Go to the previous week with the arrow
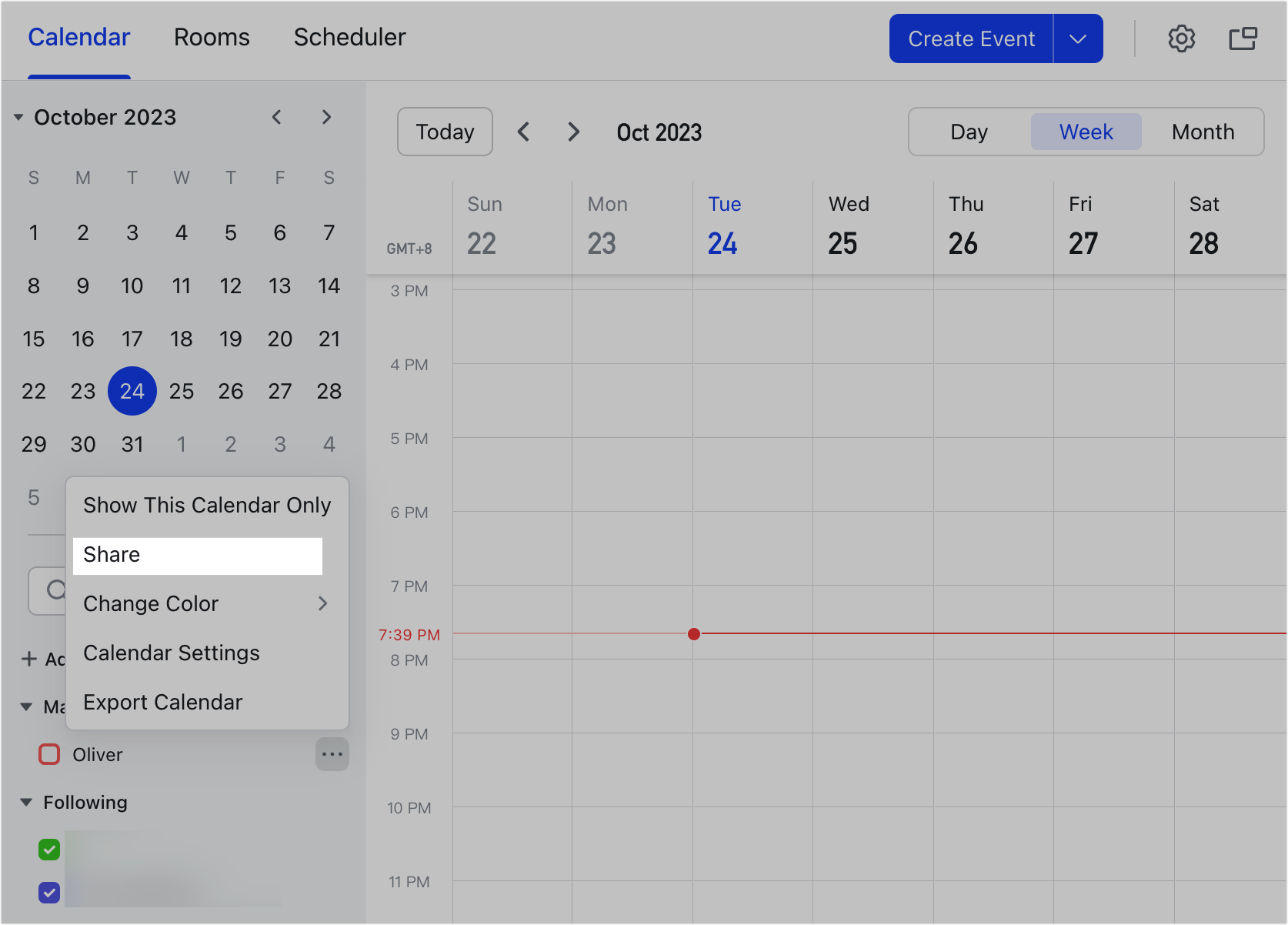This screenshot has height=925, width=1288. pyautogui.click(x=524, y=132)
